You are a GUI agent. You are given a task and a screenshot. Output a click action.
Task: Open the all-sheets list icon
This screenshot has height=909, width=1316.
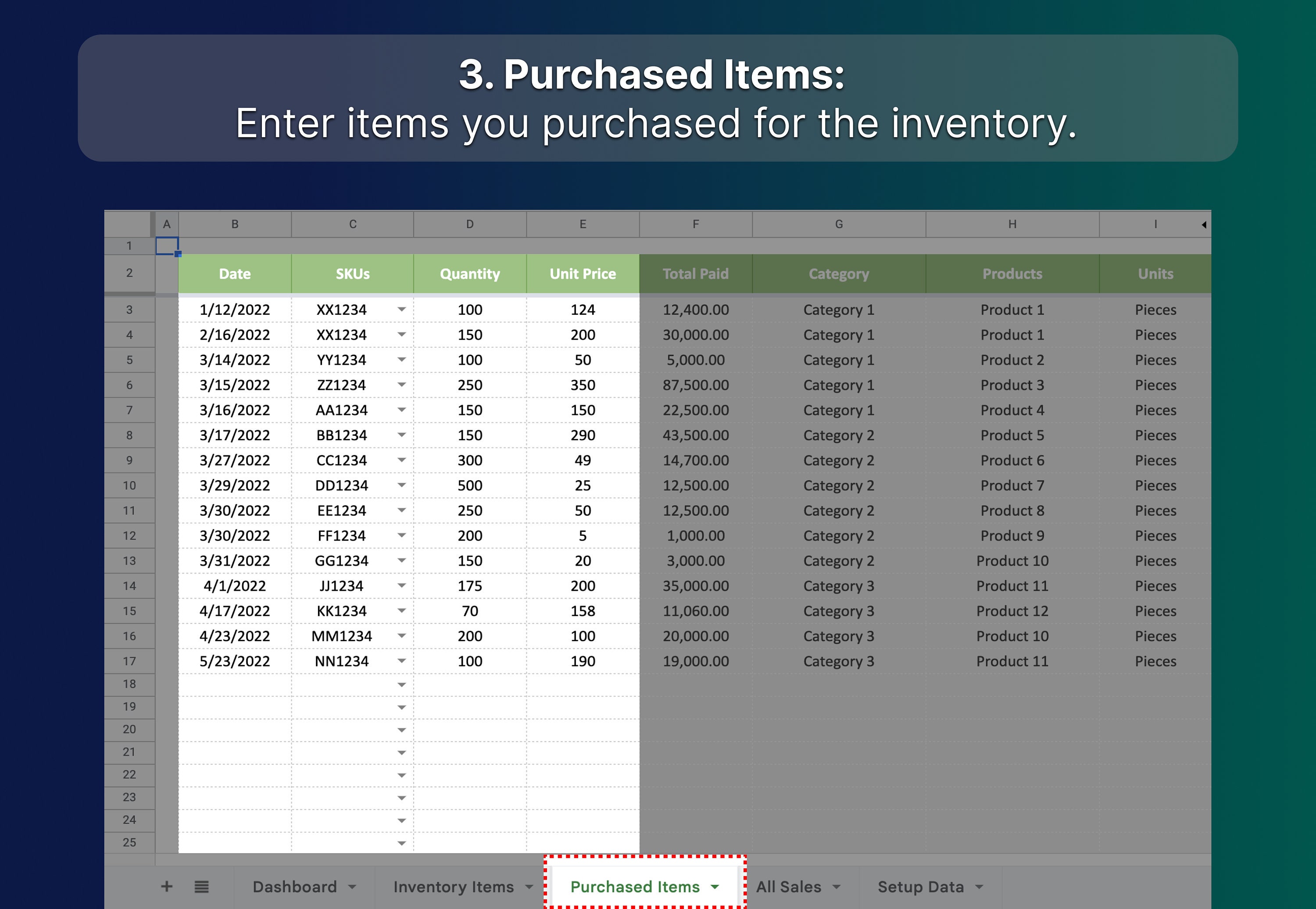pyautogui.click(x=202, y=886)
